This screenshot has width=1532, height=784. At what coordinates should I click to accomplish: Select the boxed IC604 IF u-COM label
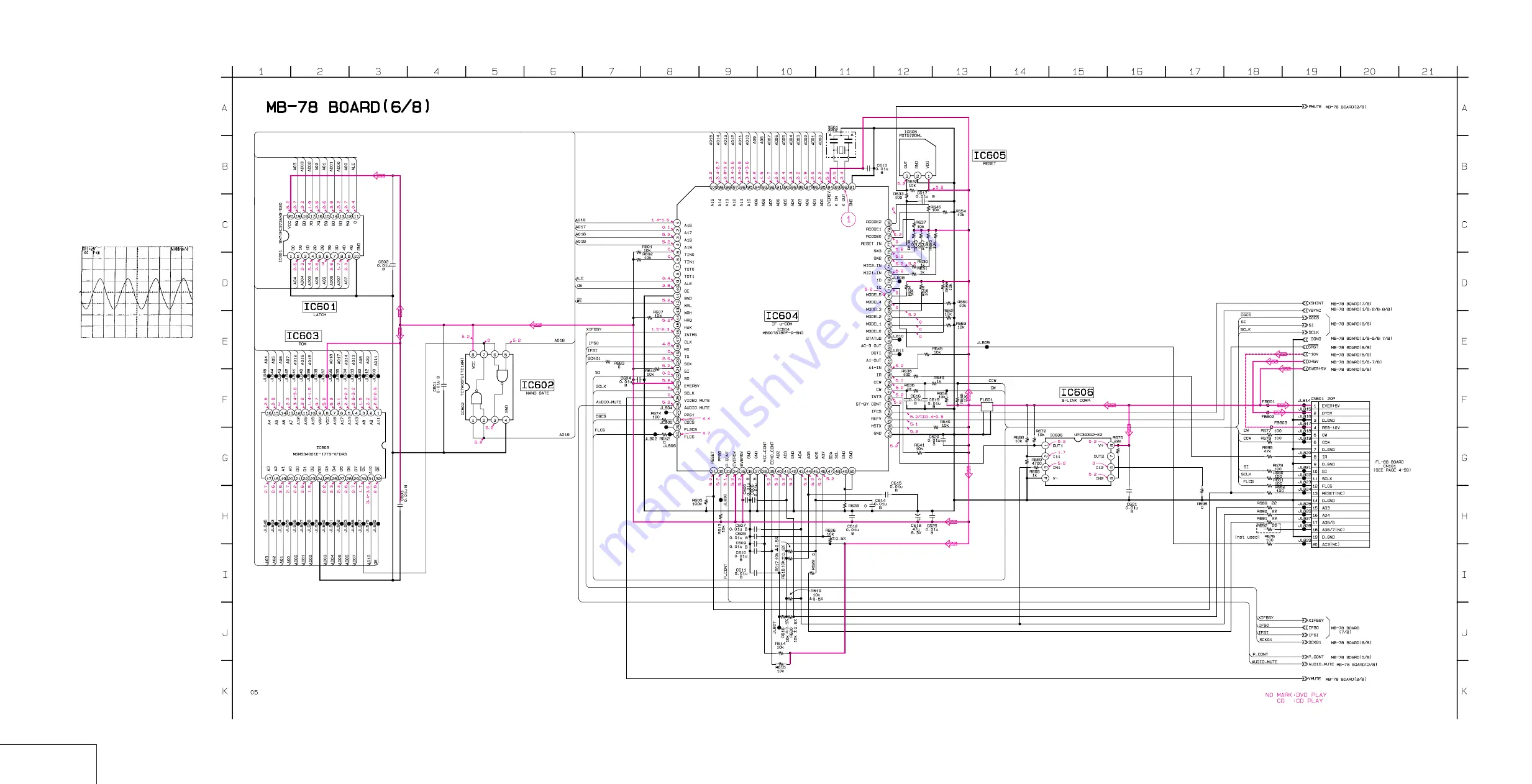click(x=782, y=317)
